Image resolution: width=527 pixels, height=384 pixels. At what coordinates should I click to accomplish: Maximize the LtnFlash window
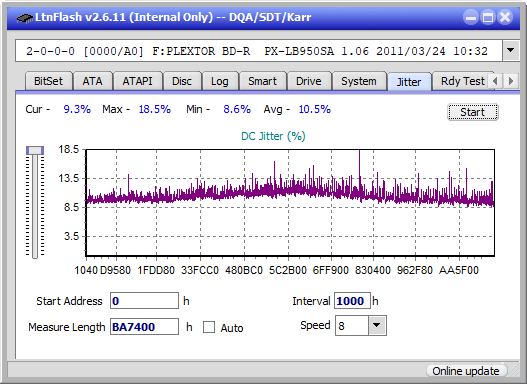pos(488,17)
